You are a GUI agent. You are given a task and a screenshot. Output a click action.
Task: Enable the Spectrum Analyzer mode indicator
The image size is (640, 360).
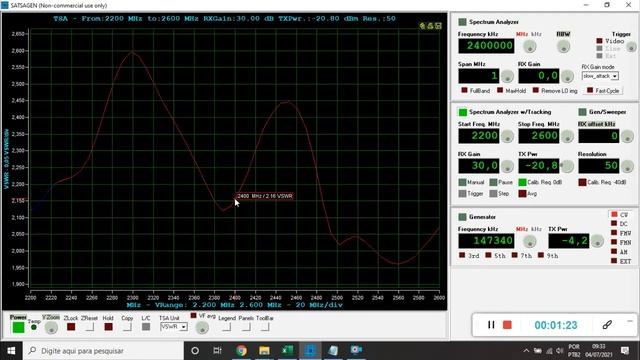tap(462, 22)
